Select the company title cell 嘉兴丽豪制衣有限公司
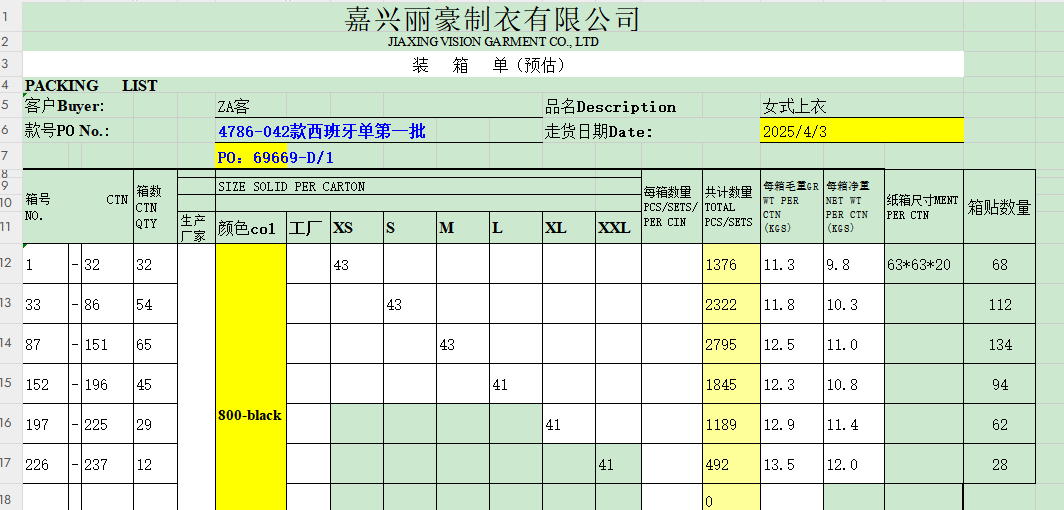 pos(492,18)
